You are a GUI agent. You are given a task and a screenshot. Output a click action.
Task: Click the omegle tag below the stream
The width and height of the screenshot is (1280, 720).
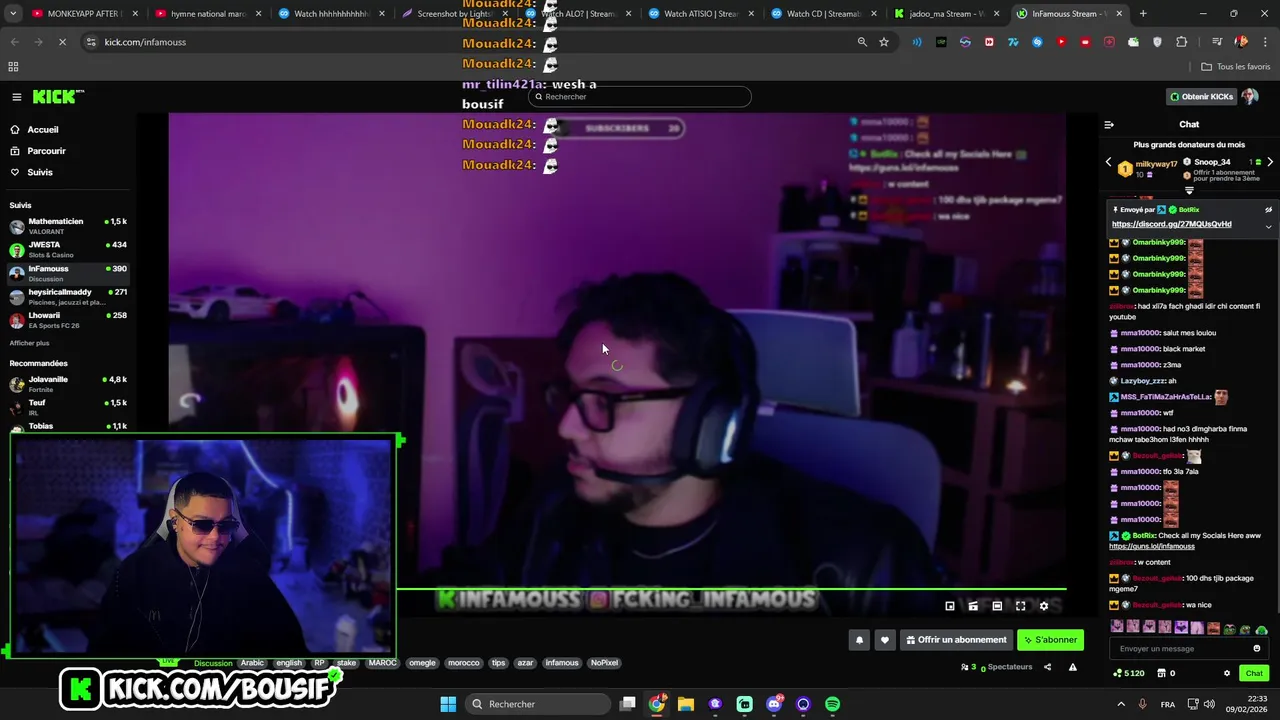click(422, 663)
